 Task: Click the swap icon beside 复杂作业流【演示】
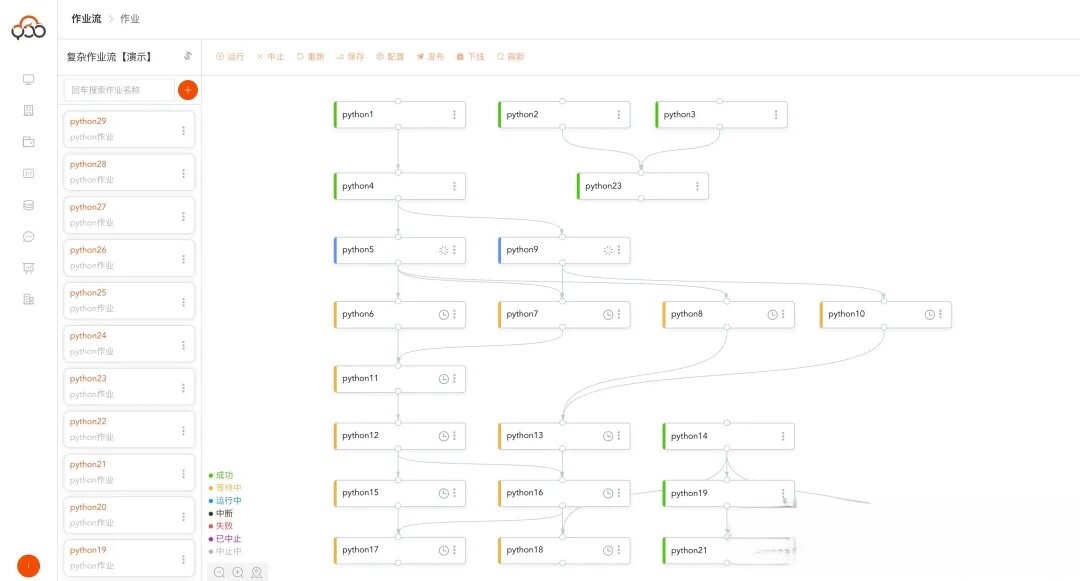pyautogui.click(x=187, y=56)
